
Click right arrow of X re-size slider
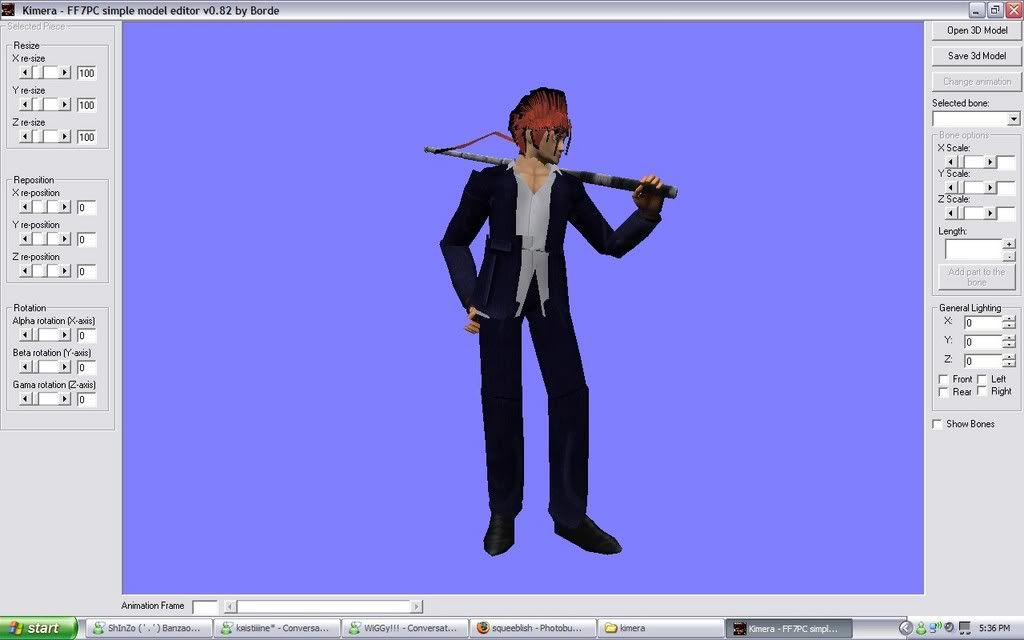click(x=64, y=72)
